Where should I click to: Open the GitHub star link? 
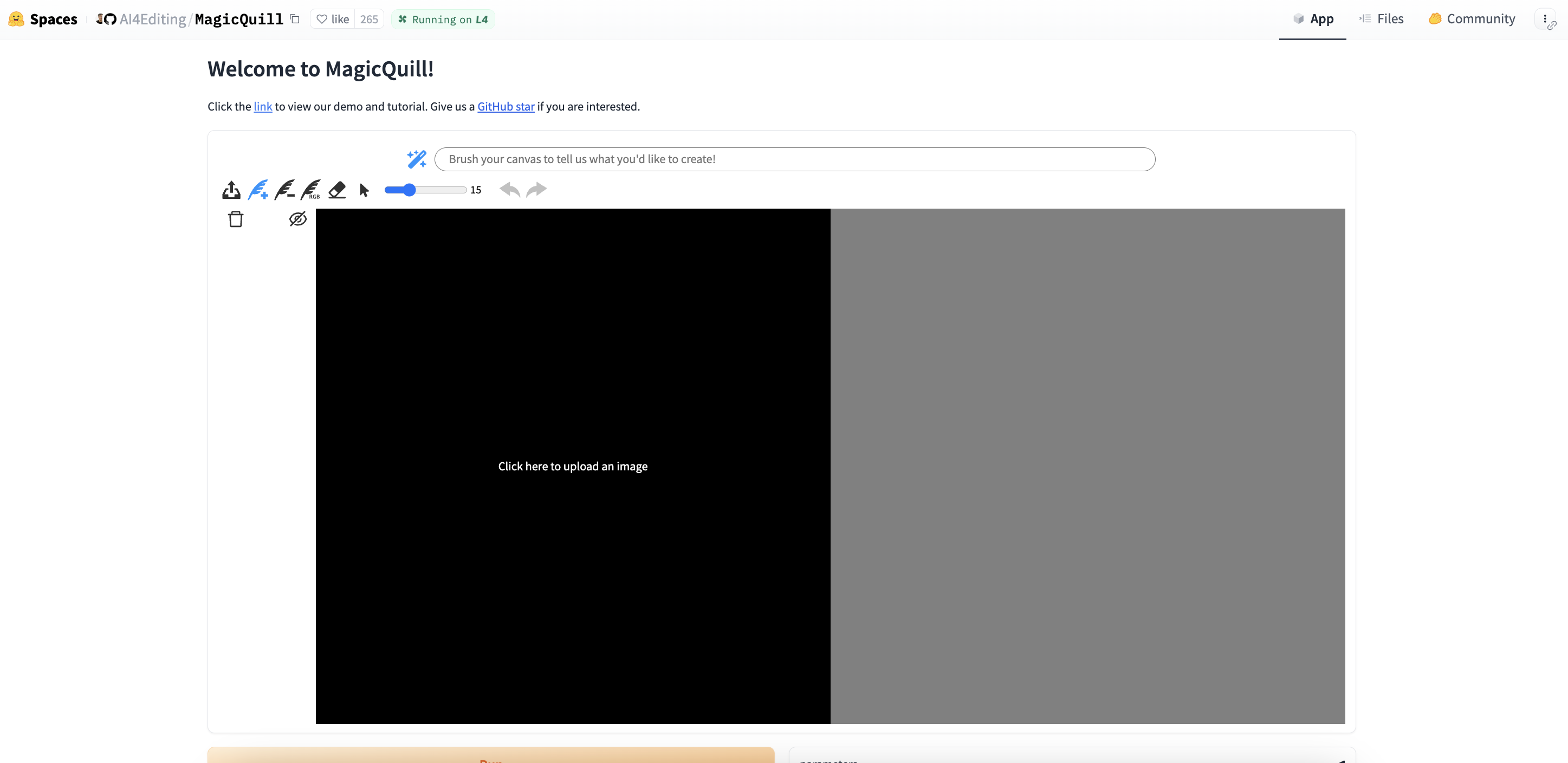(x=506, y=107)
